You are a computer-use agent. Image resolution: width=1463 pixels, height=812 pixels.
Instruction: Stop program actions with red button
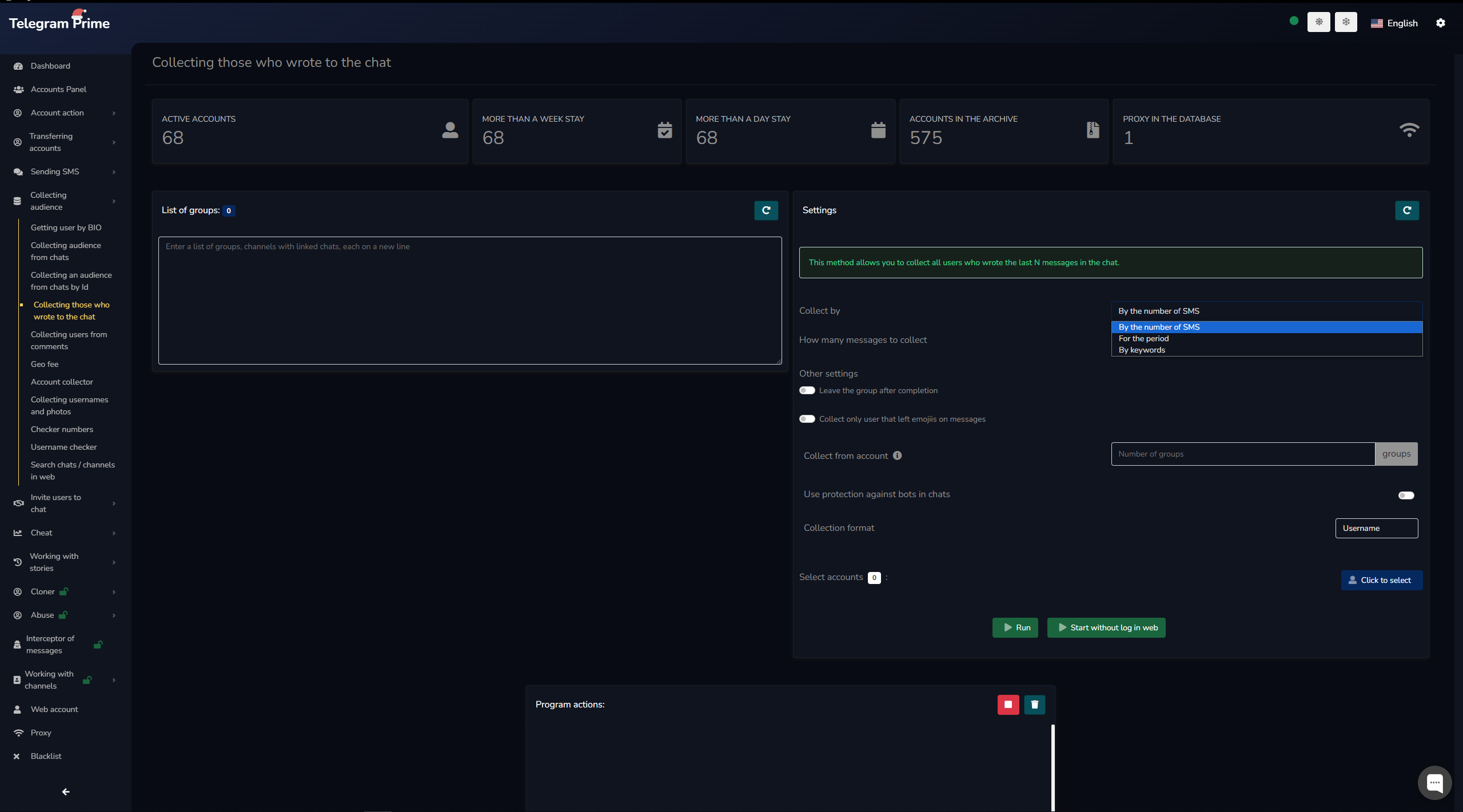[1008, 705]
